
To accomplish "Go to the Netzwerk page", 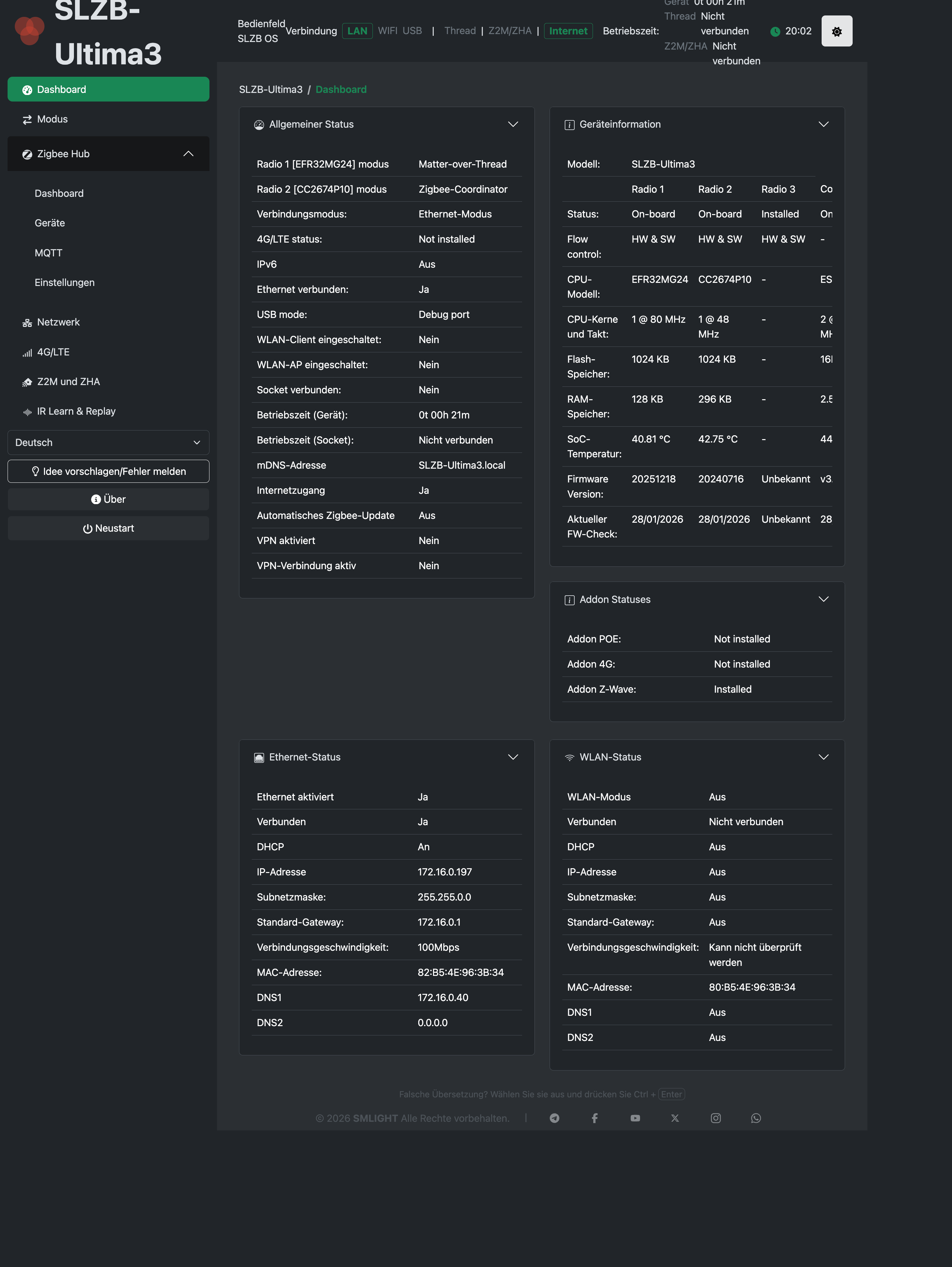I will pyautogui.click(x=58, y=322).
